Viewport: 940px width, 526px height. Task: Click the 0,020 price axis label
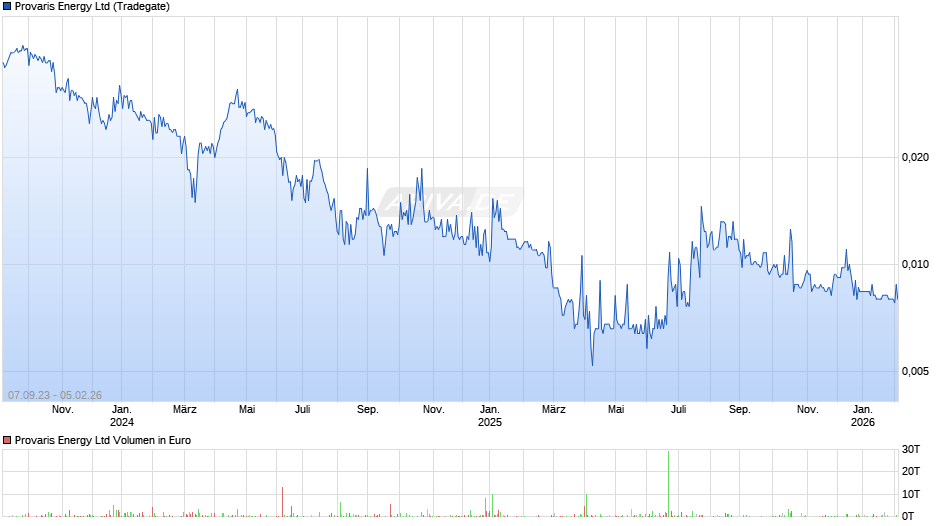[x=915, y=157]
